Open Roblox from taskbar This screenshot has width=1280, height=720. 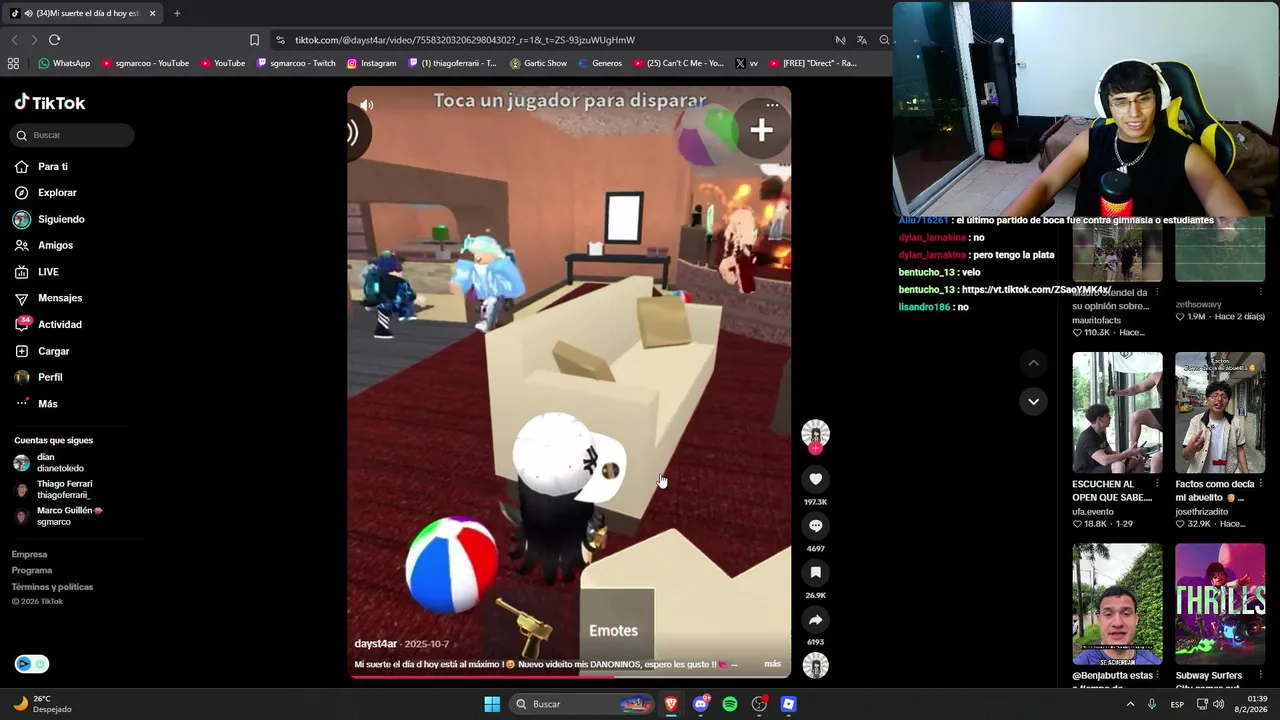click(x=788, y=704)
